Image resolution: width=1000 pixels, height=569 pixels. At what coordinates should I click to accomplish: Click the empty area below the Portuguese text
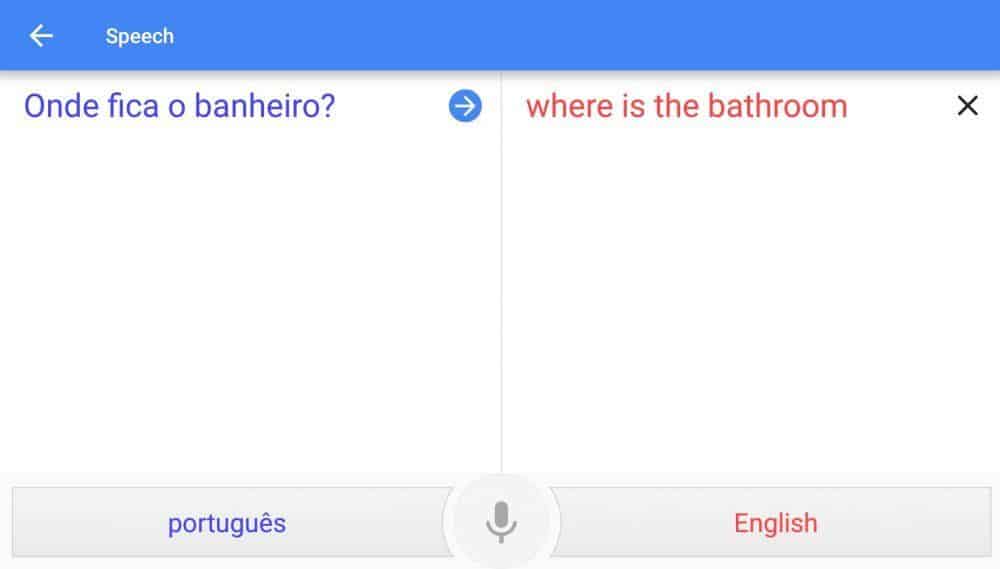coord(249,300)
